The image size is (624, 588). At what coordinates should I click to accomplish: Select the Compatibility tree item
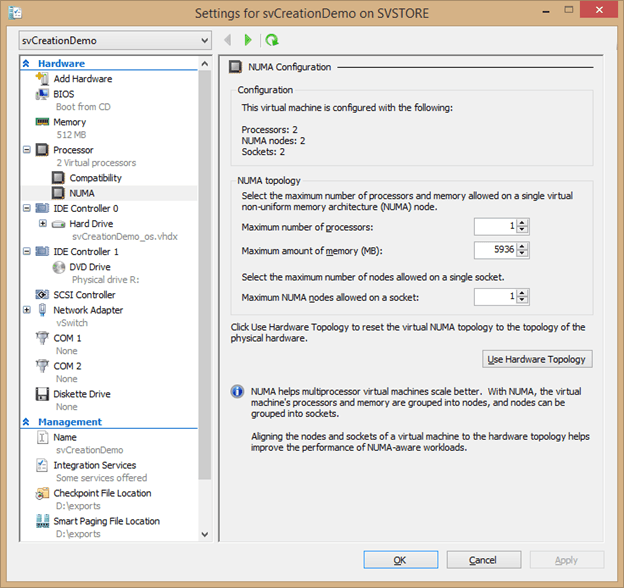click(x=96, y=178)
